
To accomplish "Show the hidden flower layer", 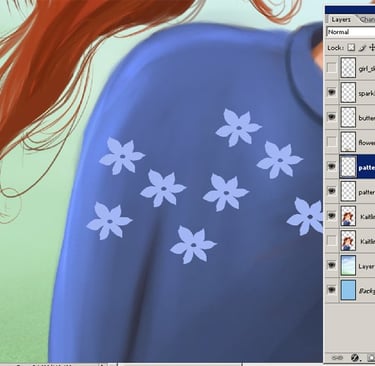I will [x=332, y=142].
